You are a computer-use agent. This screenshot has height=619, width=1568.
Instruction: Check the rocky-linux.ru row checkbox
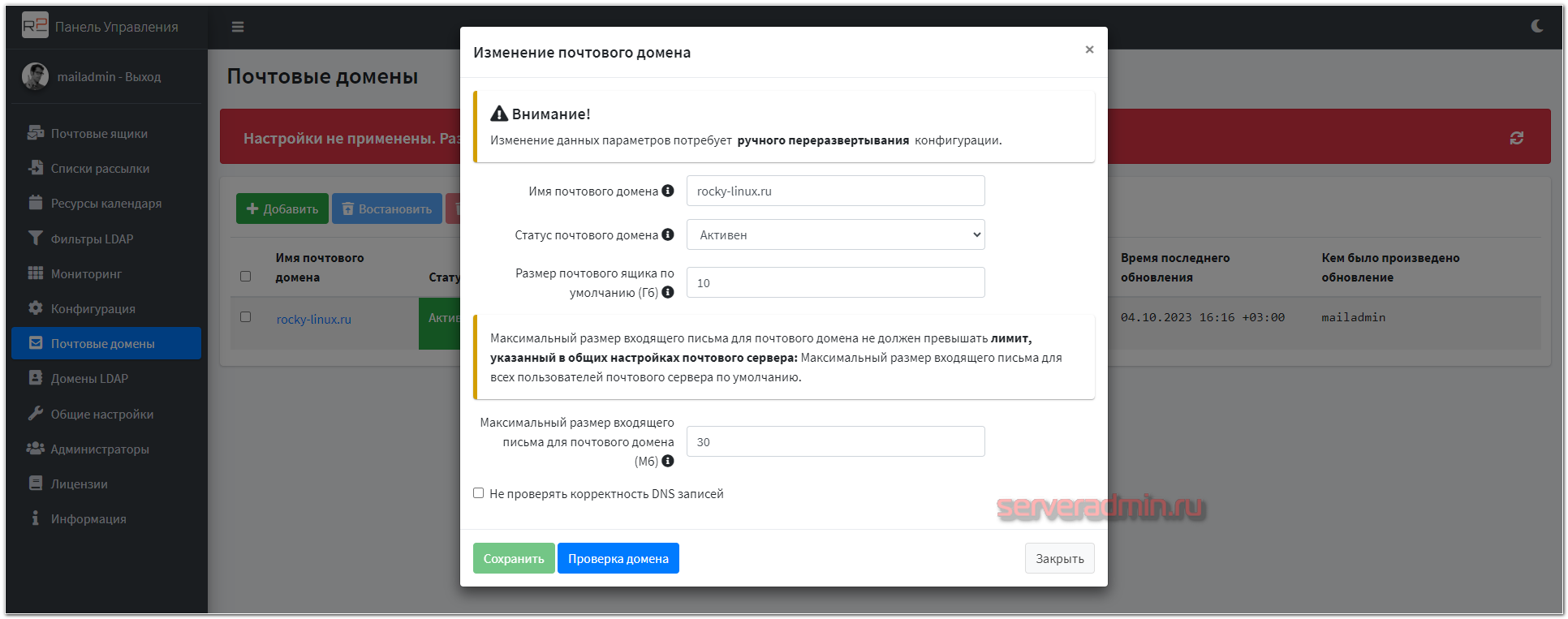coord(246,316)
